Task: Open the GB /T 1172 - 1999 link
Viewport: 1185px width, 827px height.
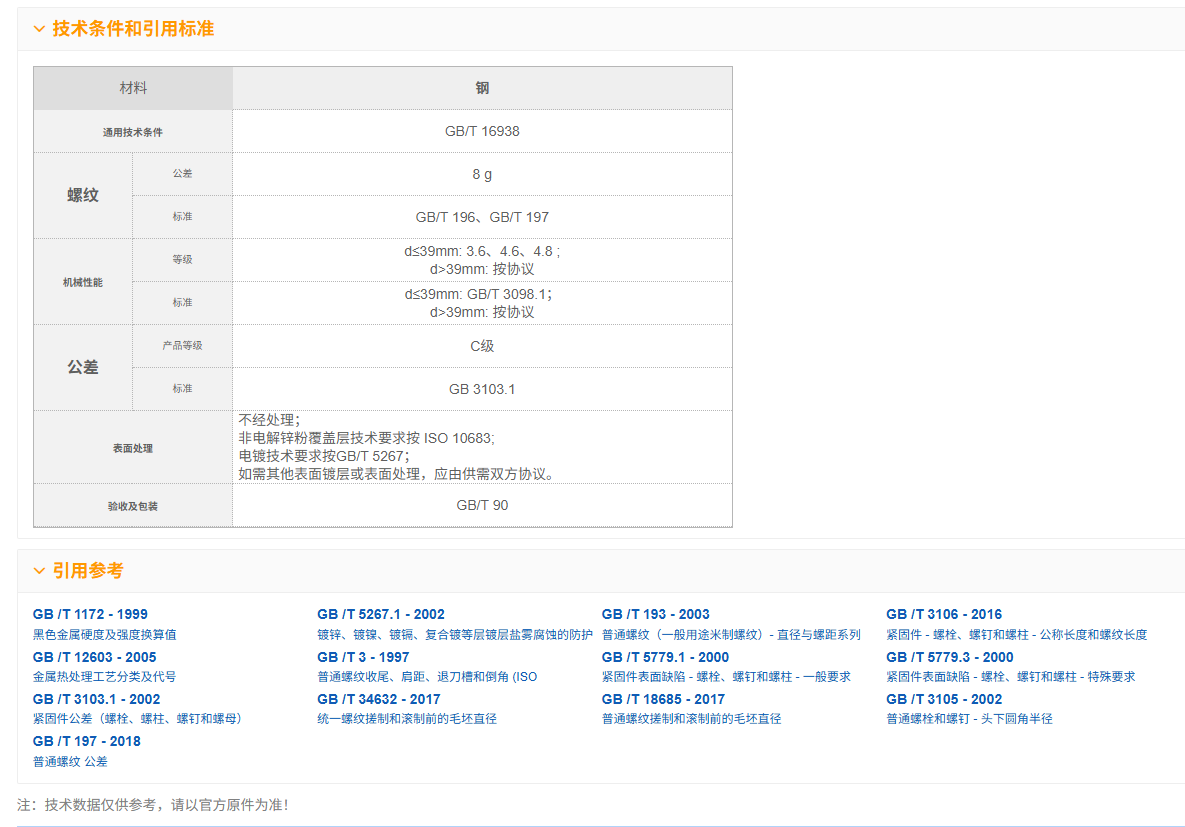Action: (90, 614)
